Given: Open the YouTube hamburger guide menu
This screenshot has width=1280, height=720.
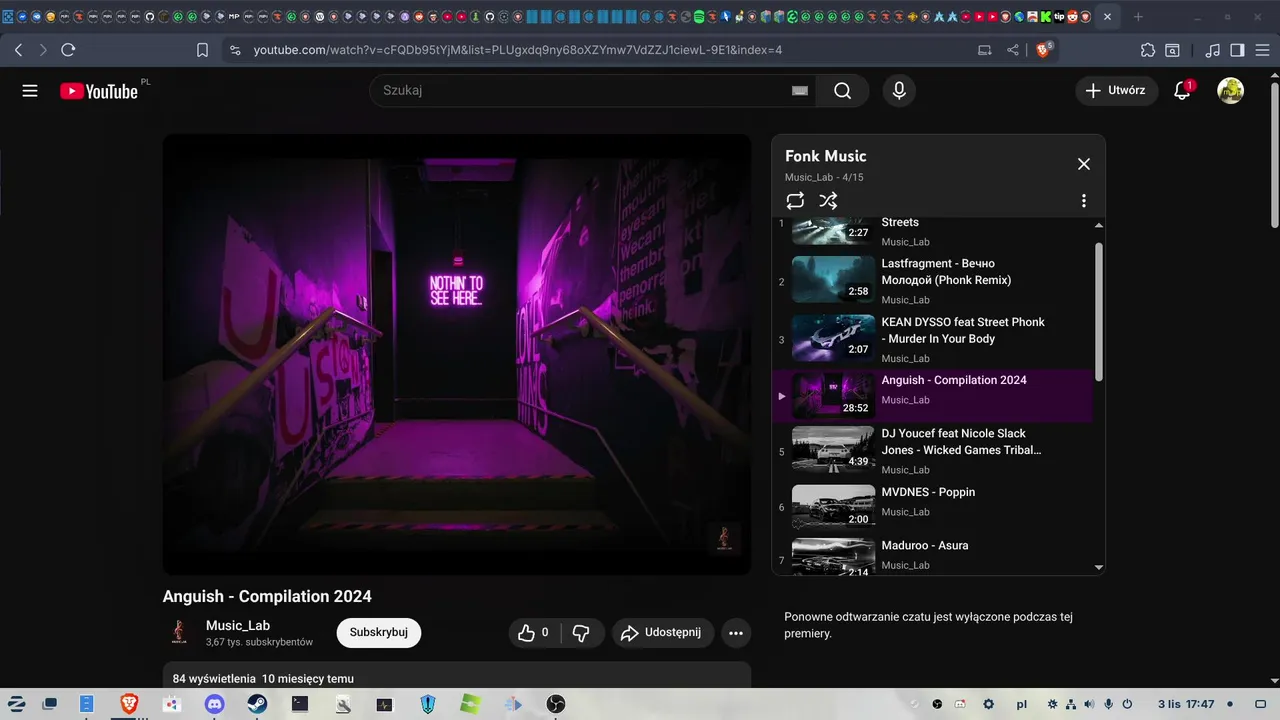Looking at the screenshot, I should 30,91.
